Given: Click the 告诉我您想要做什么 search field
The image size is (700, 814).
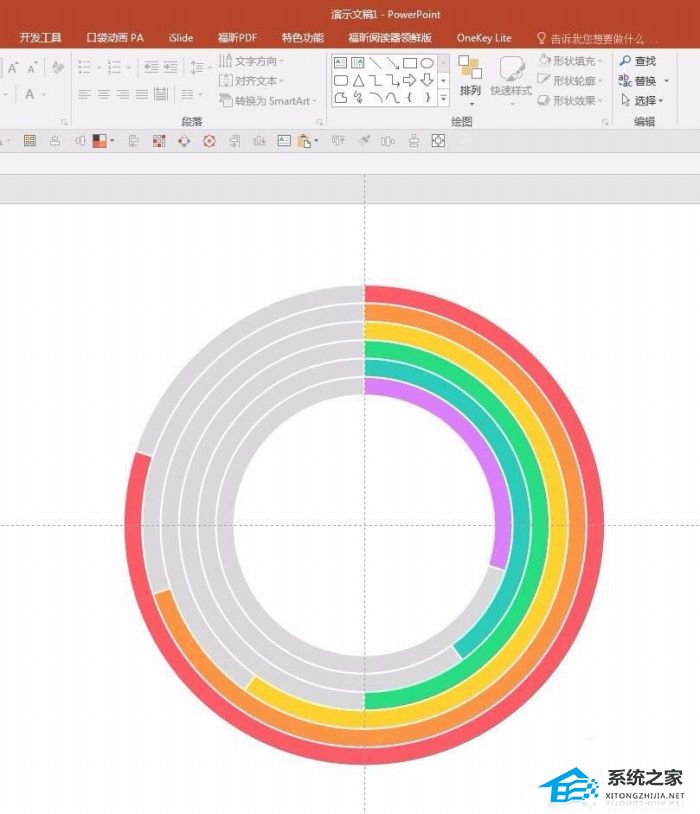Looking at the screenshot, I should 597,38.
